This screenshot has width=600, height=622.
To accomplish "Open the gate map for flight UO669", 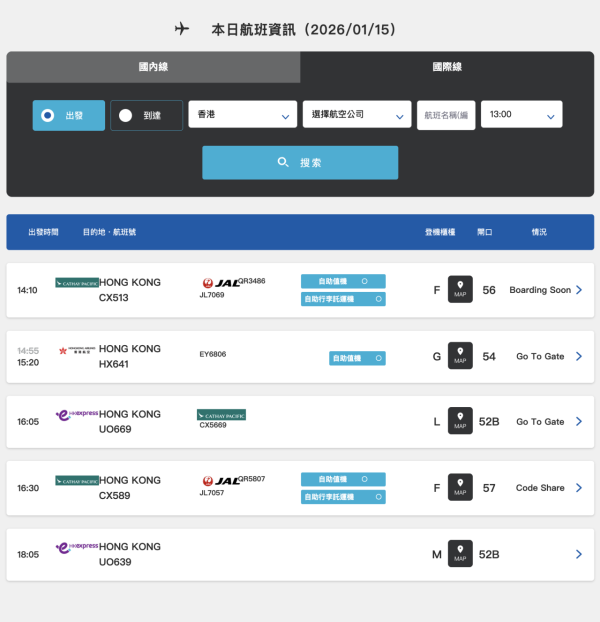I will coord(460,421).
